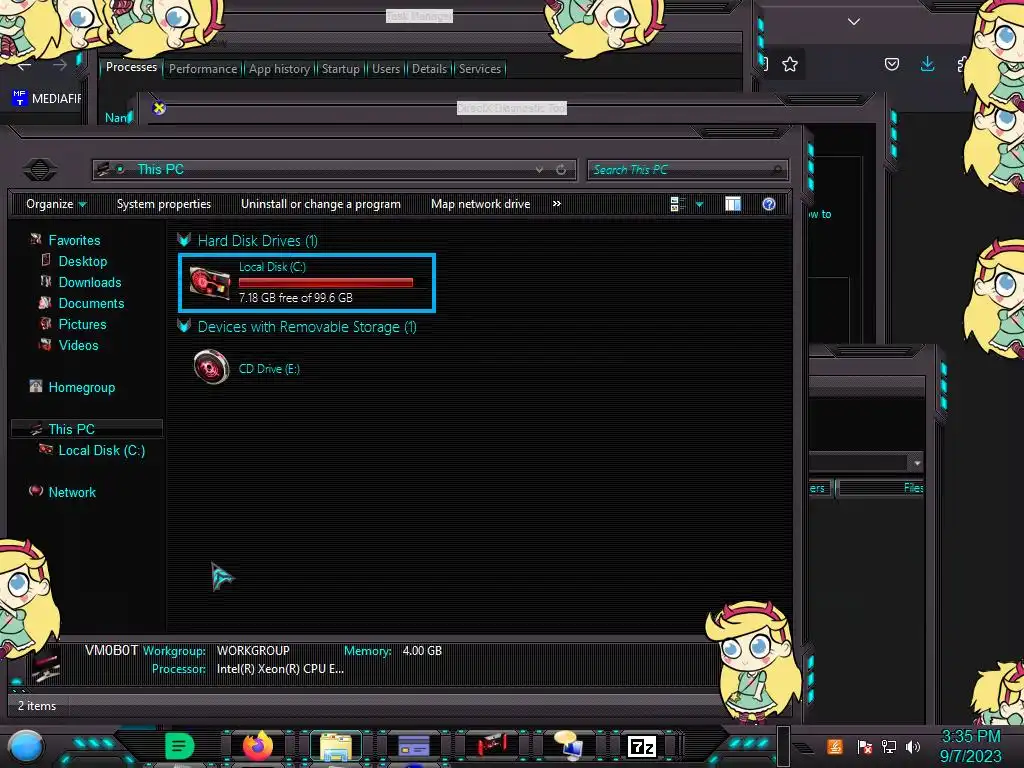
Task: Click Local Disk (C:) storage usage bar
Action: pos(326,283)
